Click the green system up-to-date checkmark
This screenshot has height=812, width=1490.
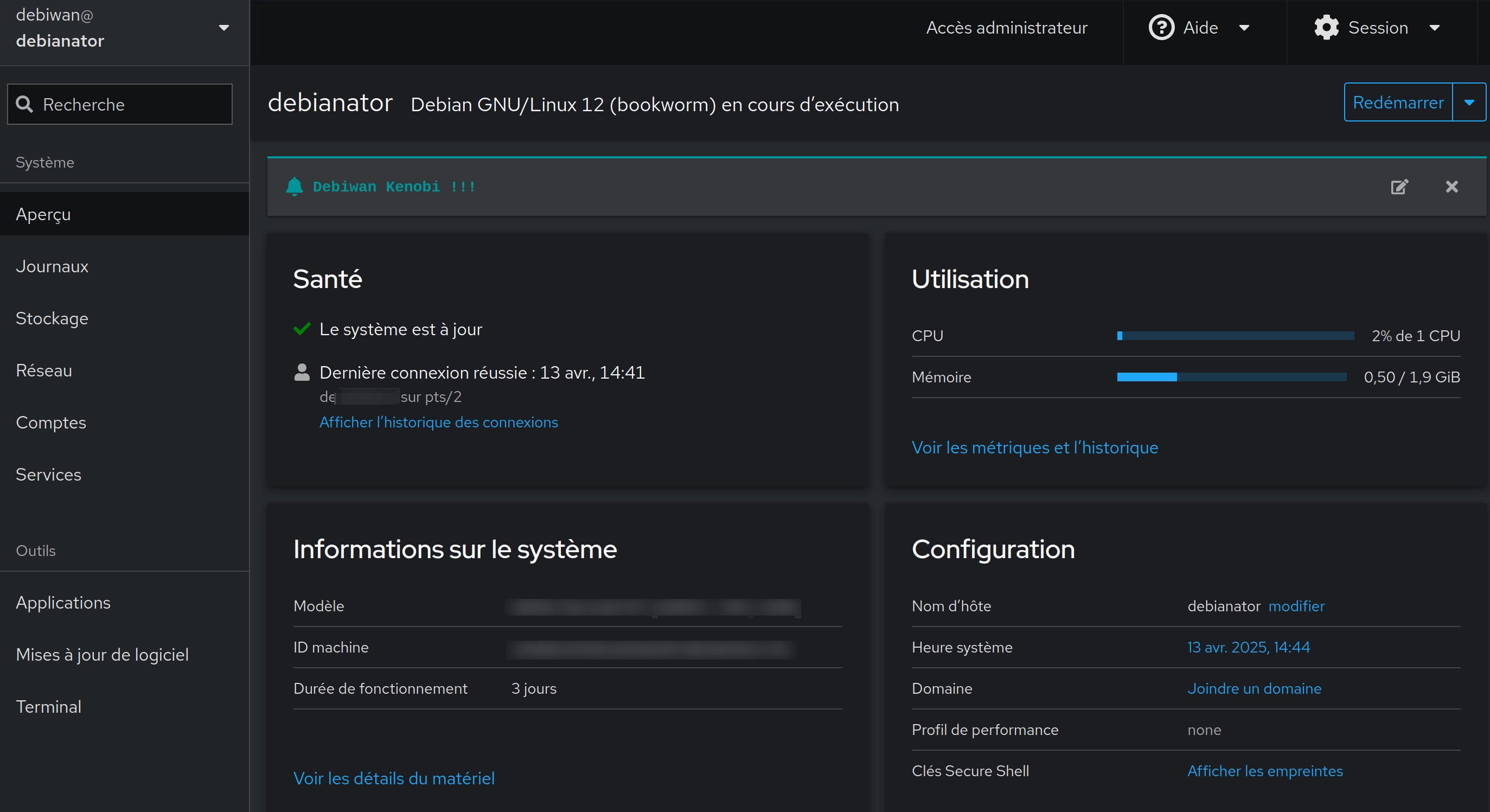pyautogui.click(x=302, y=329)
